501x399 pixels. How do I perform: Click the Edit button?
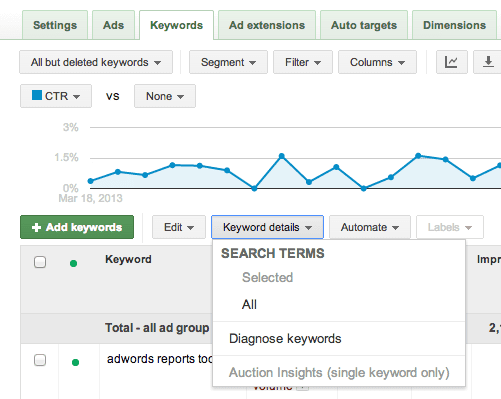pyautogui.click(x=179, y=227)
